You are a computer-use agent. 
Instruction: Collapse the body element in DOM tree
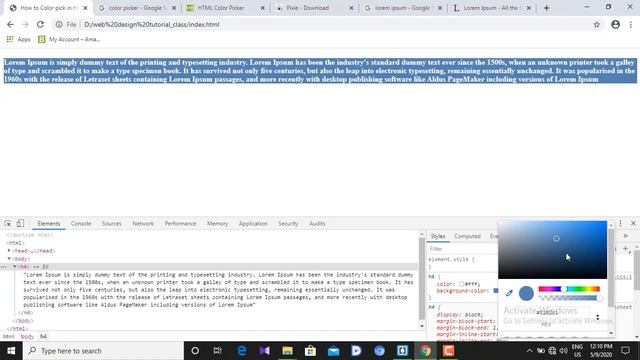point(9,259)
